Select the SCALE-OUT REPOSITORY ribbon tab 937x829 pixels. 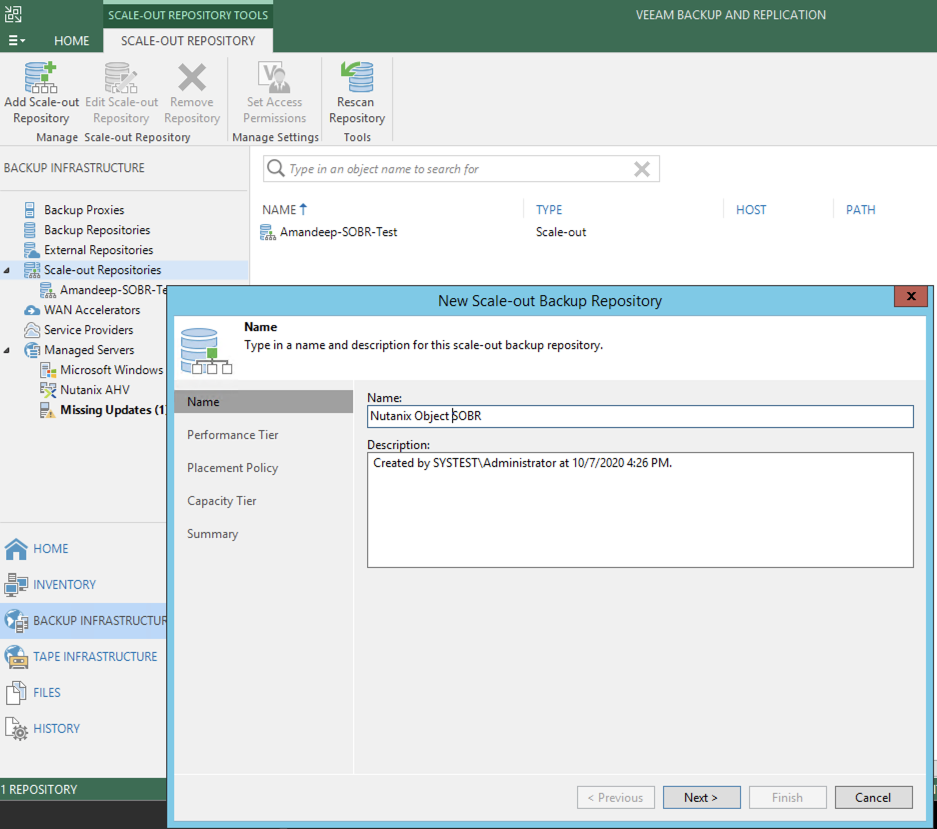pyautogui.click(x=188, y=41)
